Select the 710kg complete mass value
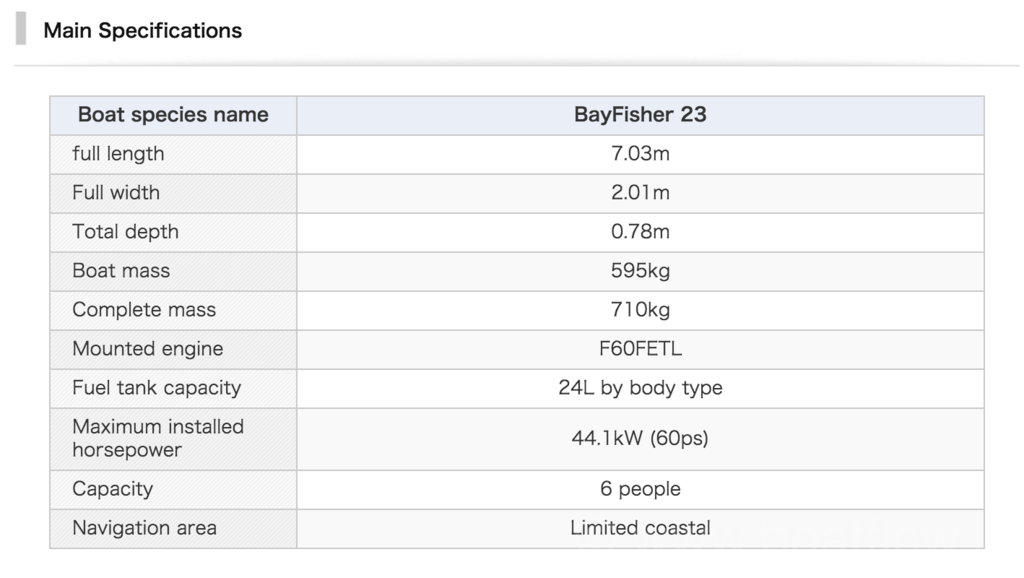This screenshot has width=1024, height=578. click(x=640, y=310)
